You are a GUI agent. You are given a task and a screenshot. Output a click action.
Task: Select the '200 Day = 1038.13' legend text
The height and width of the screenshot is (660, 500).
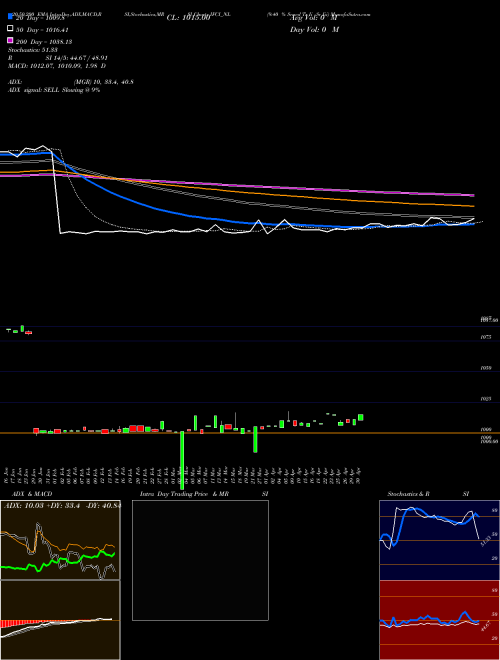(x=44, y=42)
